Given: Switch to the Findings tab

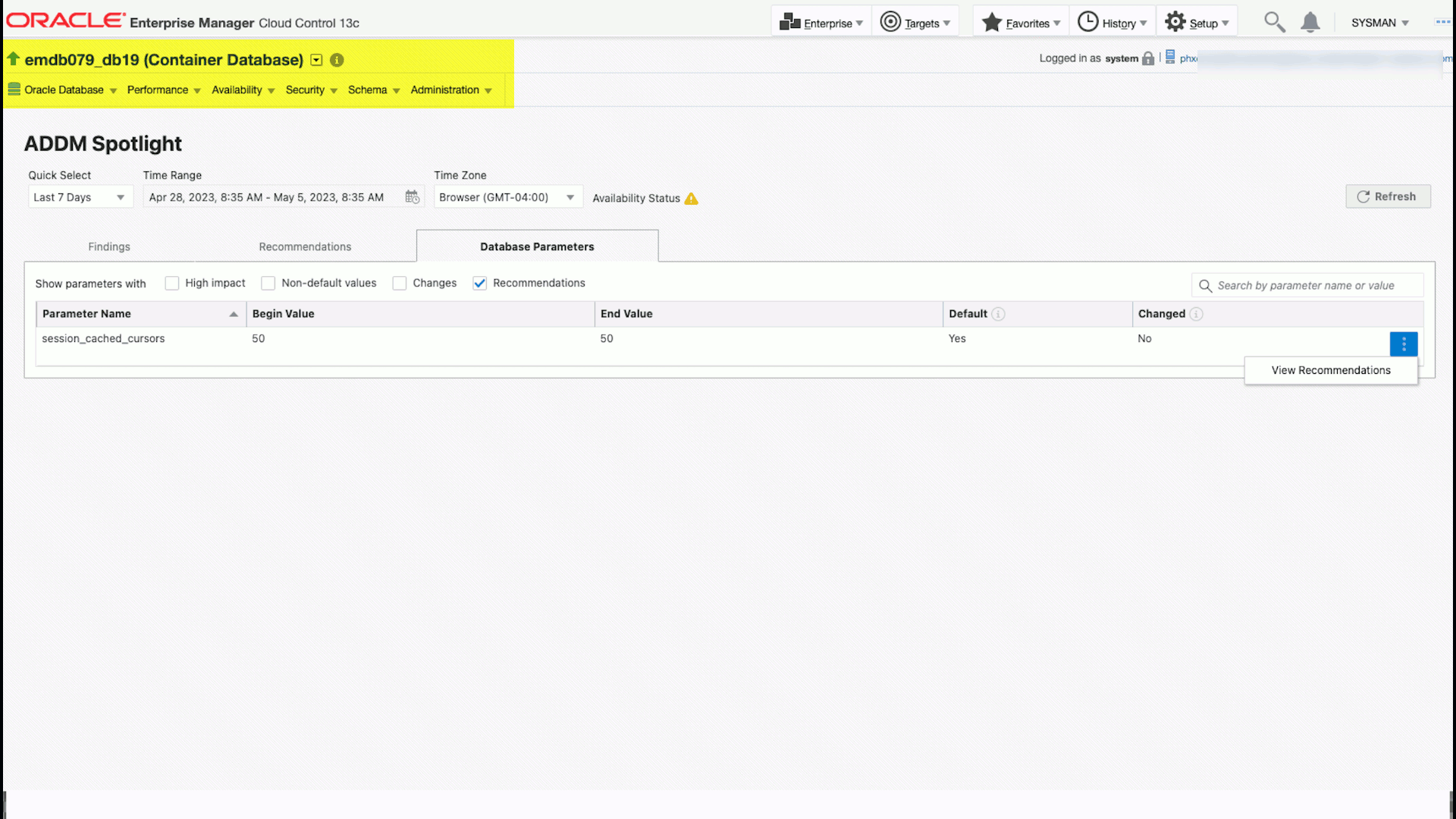Looking at the screenshot, I should pyautogui.click(x=108, y=246).
